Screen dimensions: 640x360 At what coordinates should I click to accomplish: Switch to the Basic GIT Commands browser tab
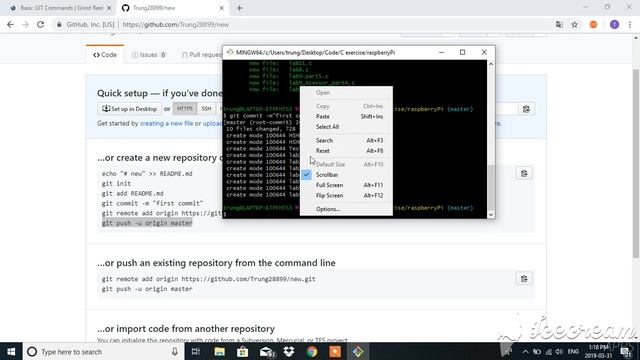[x=61, y=8]
